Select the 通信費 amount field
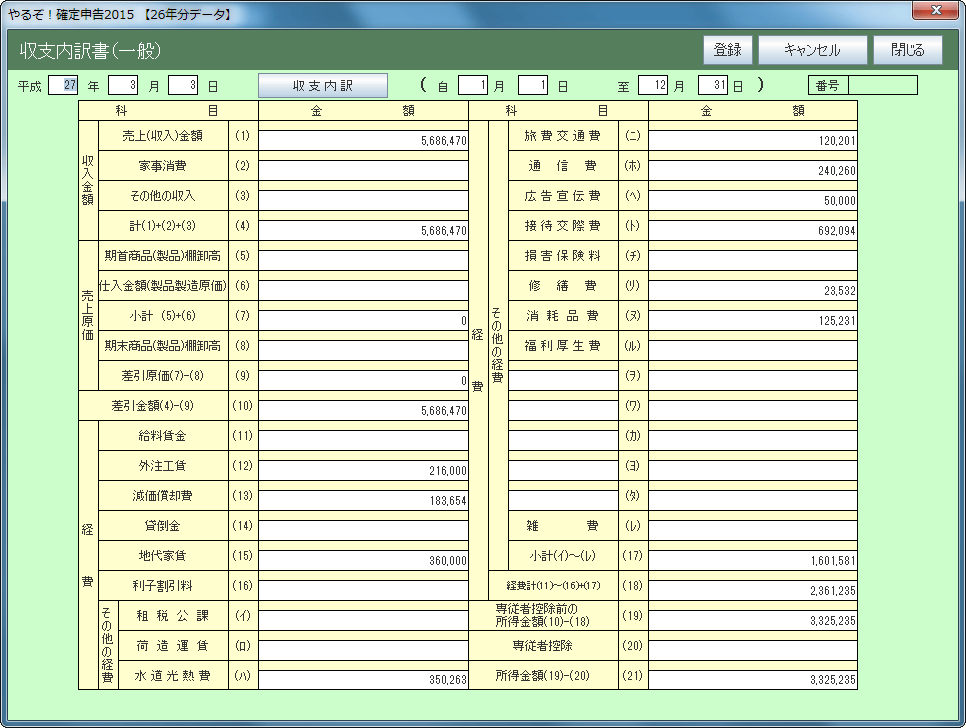The width and height of the screenshot is (966, 728). pyautogui.click(x=753, y=170)
